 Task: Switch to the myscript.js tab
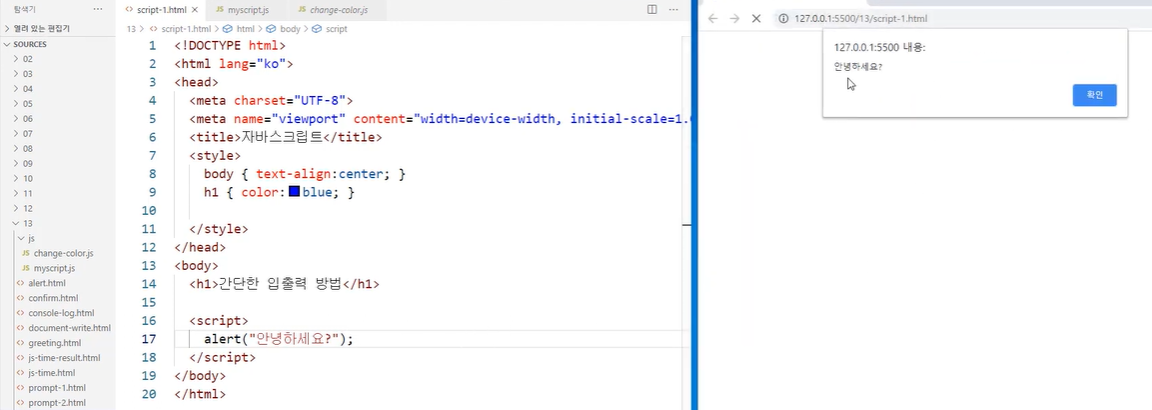(248, 10)
